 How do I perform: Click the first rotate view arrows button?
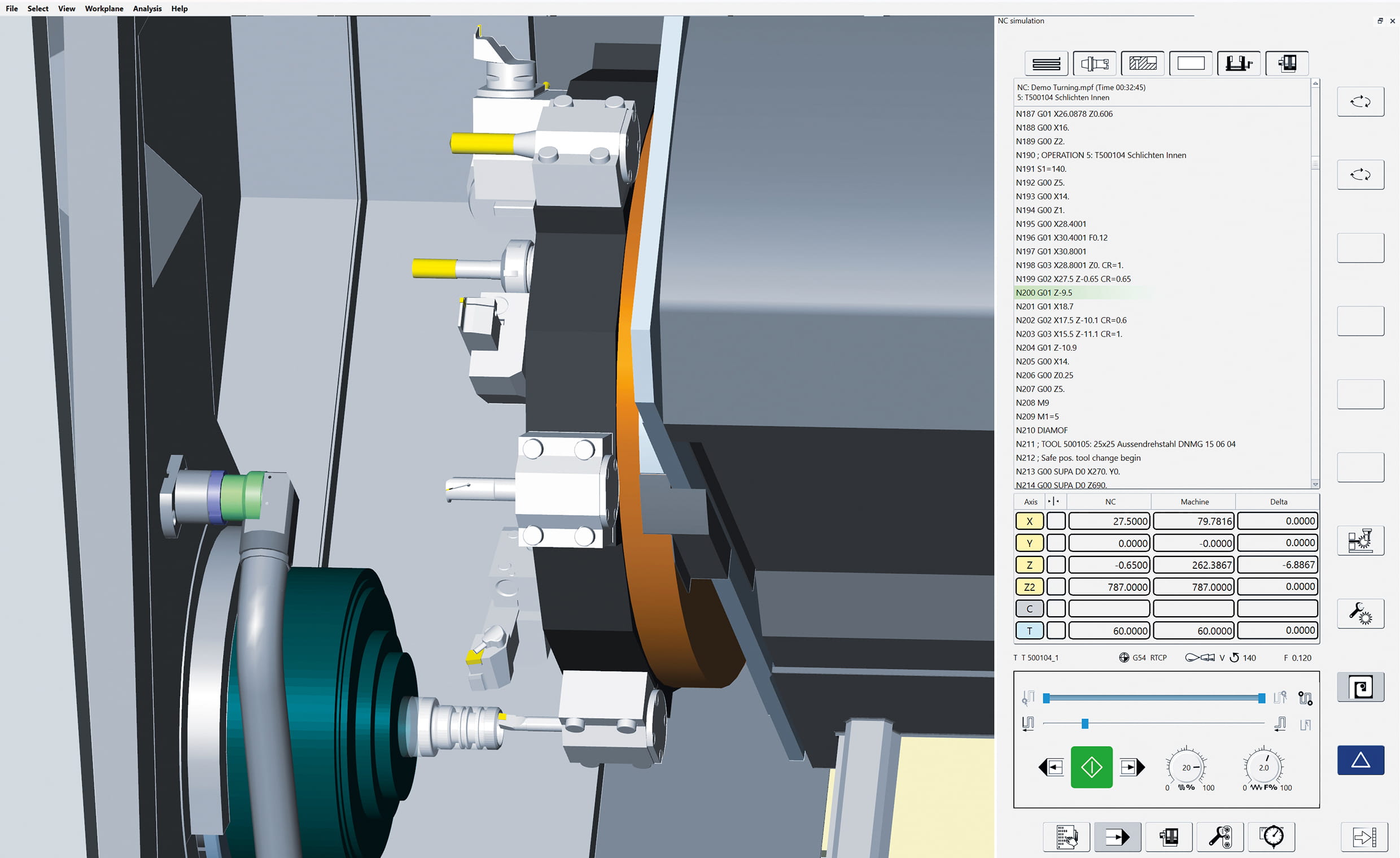pyautogui.click(x=1360, y=102)
